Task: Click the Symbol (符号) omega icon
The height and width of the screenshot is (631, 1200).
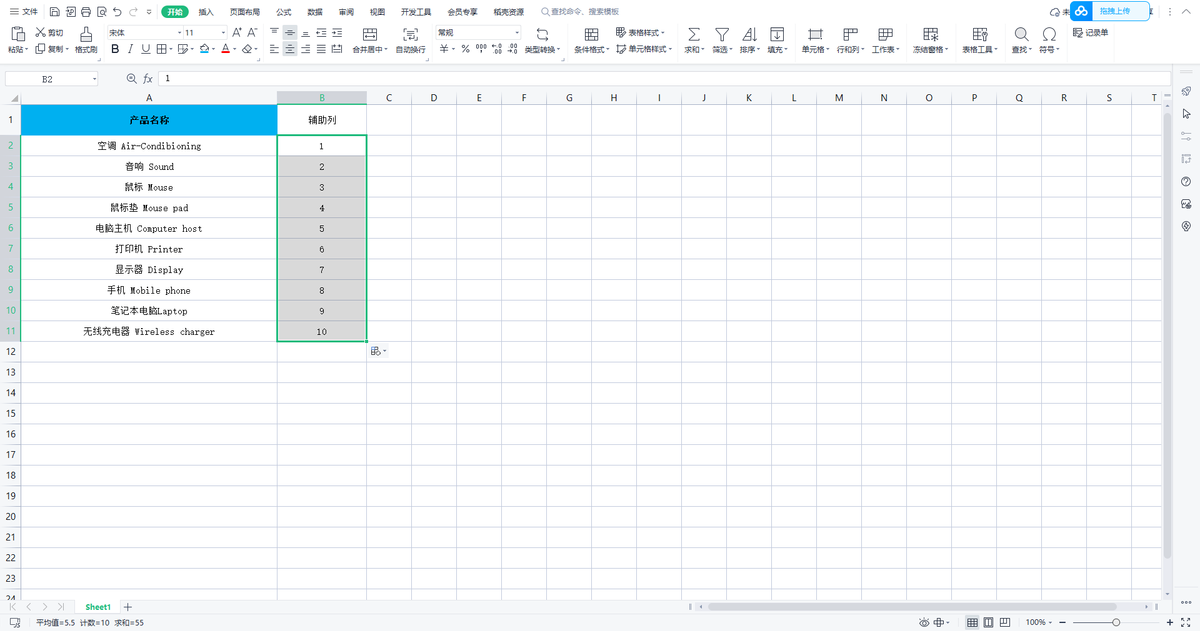Action: point(1049,34)
